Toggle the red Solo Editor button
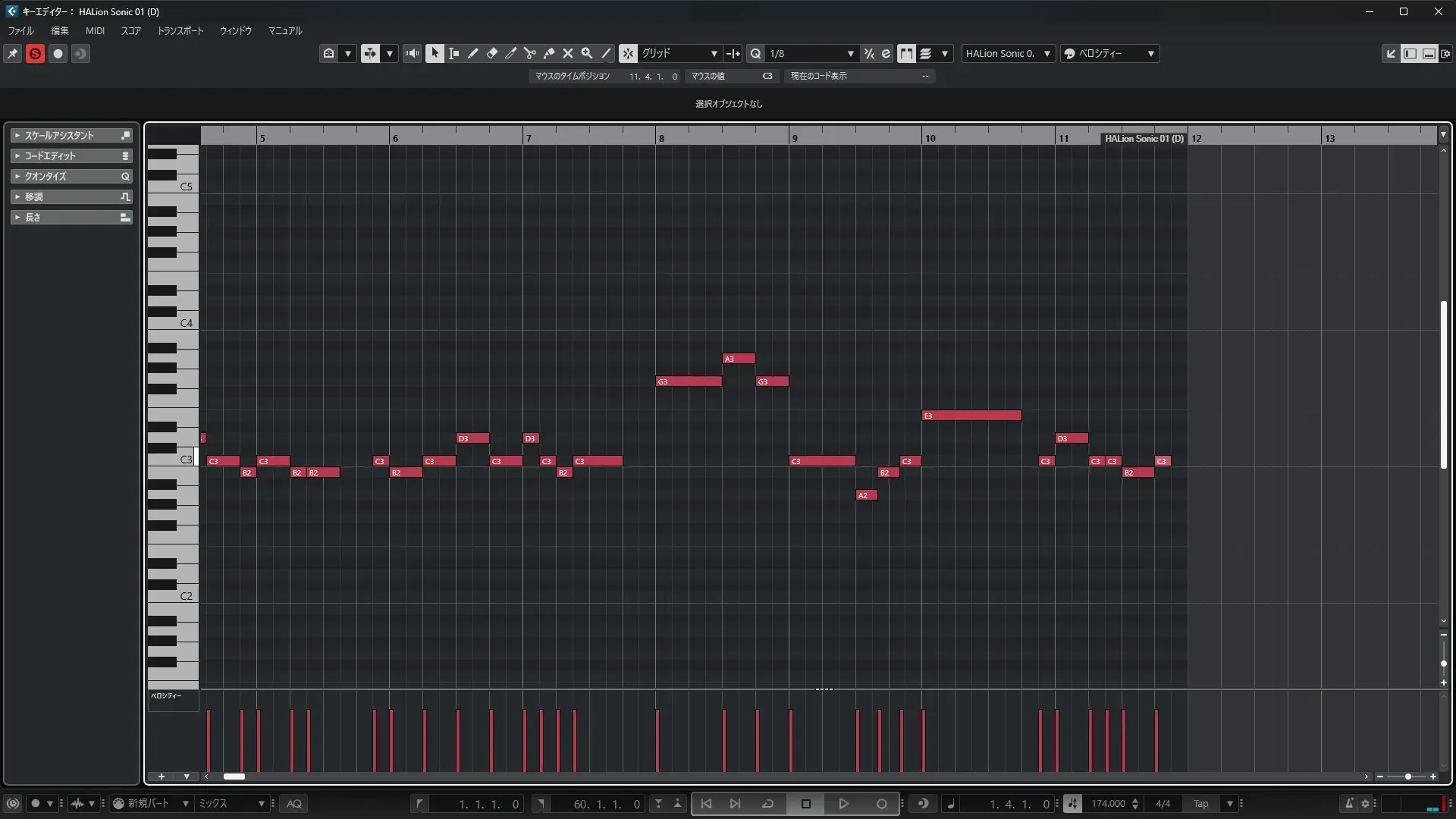The height and width of the screenshot is (819, 1456). tap(35, 53)
